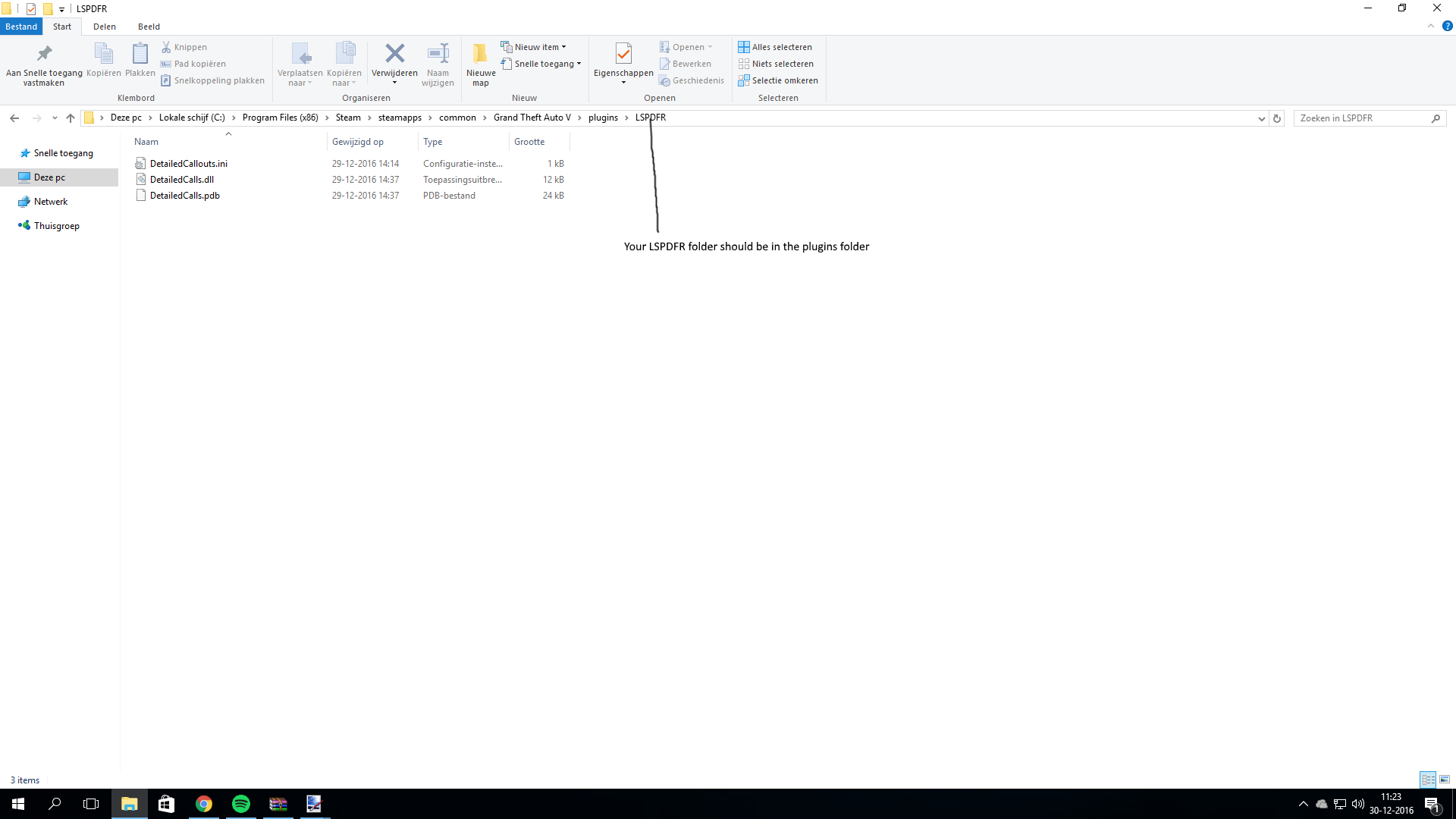Switch to large thumbnails view toggle

[x=1445, y=780]
